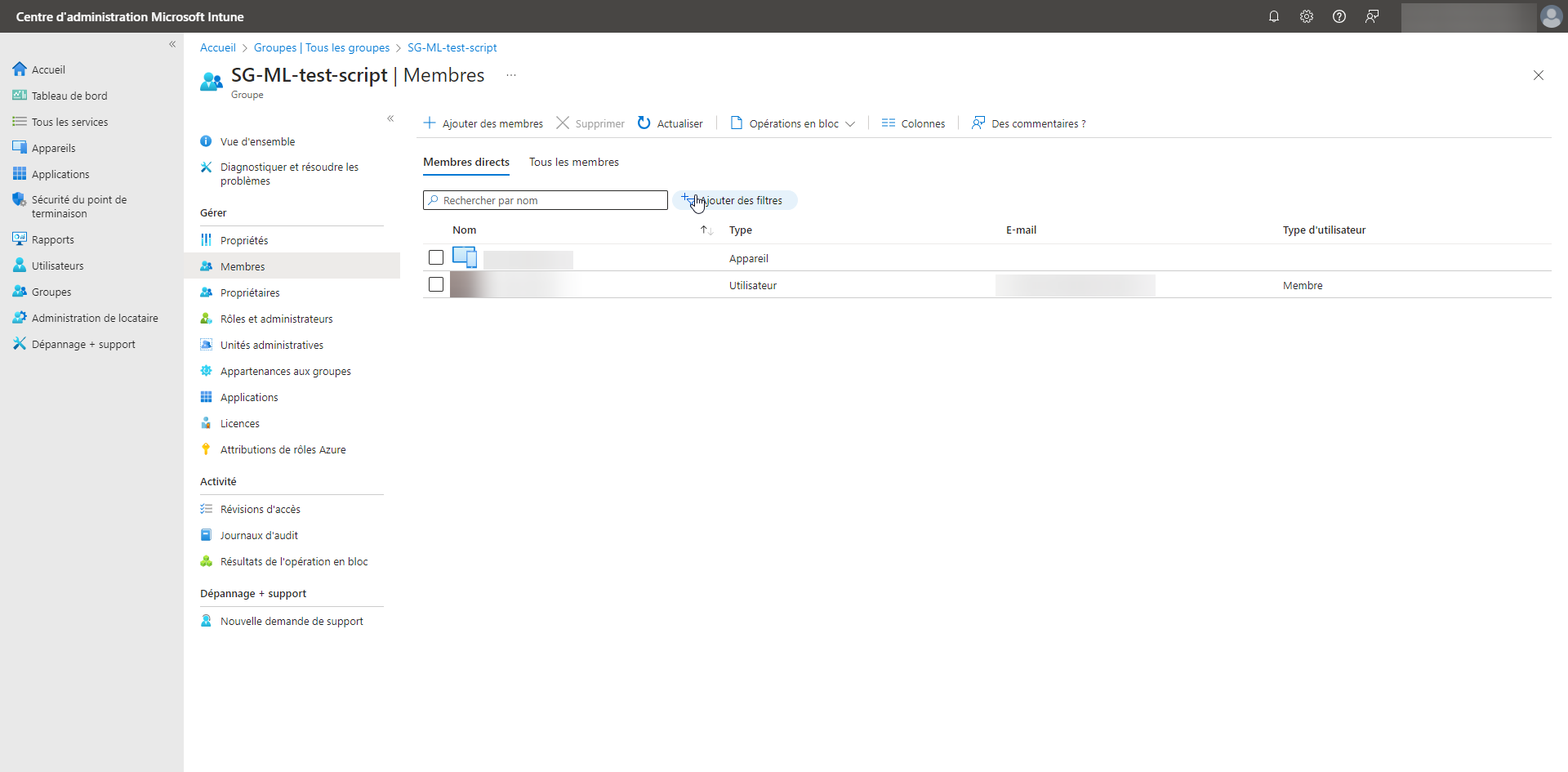Open Groupes | Tous les groupes breadcrumb
1568x772 pixels.
point(321,47)
